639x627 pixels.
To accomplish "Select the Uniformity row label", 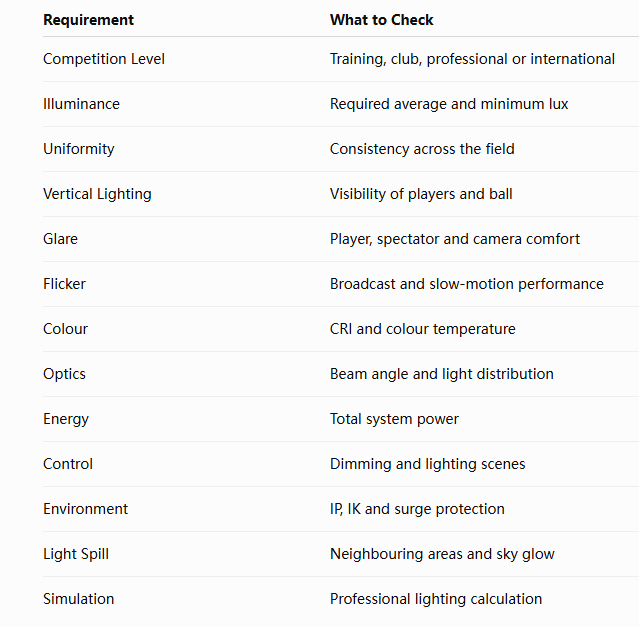I will pos(79,149).
